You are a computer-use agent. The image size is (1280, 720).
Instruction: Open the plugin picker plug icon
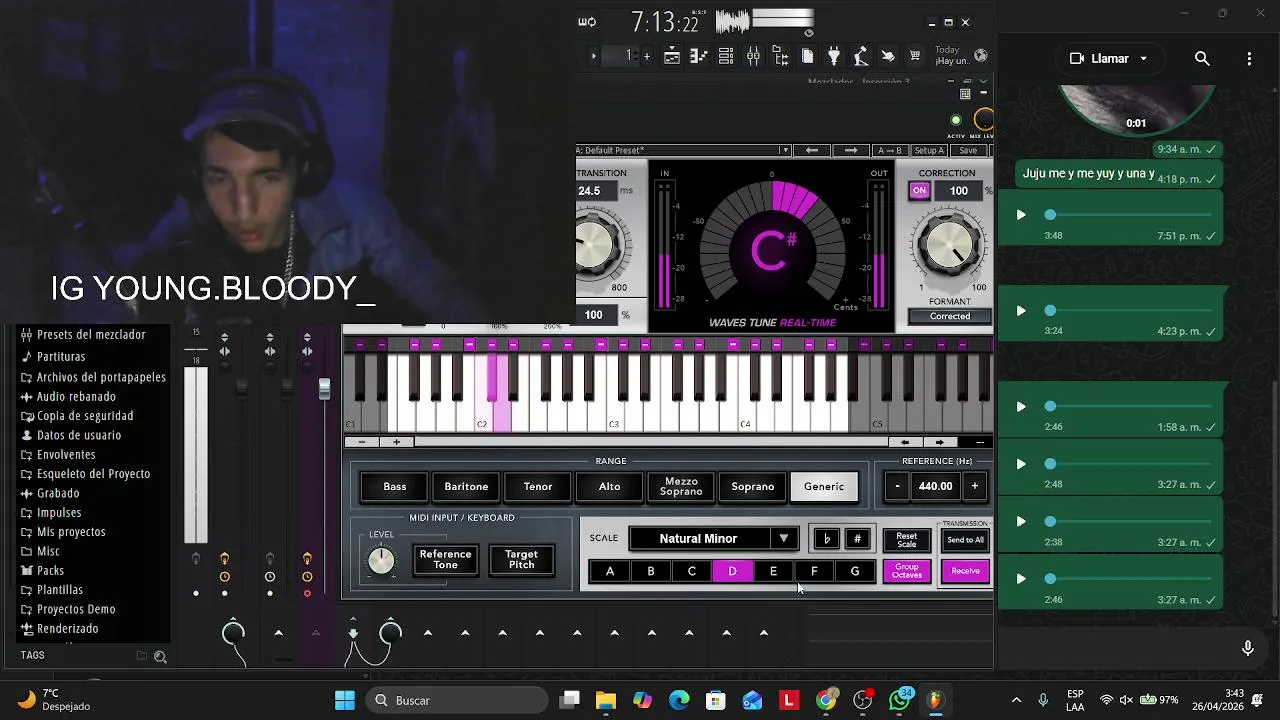point(834,56)
